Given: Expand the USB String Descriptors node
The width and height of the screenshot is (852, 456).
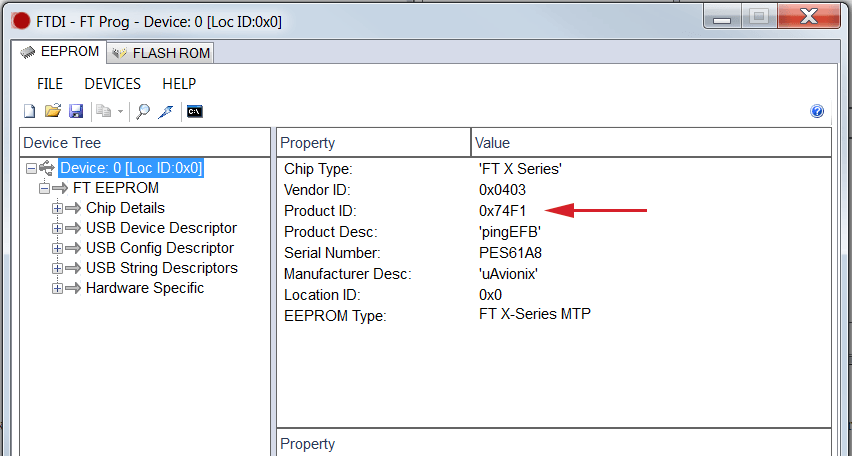Looking at the screenshot, I should click(57, 268).
